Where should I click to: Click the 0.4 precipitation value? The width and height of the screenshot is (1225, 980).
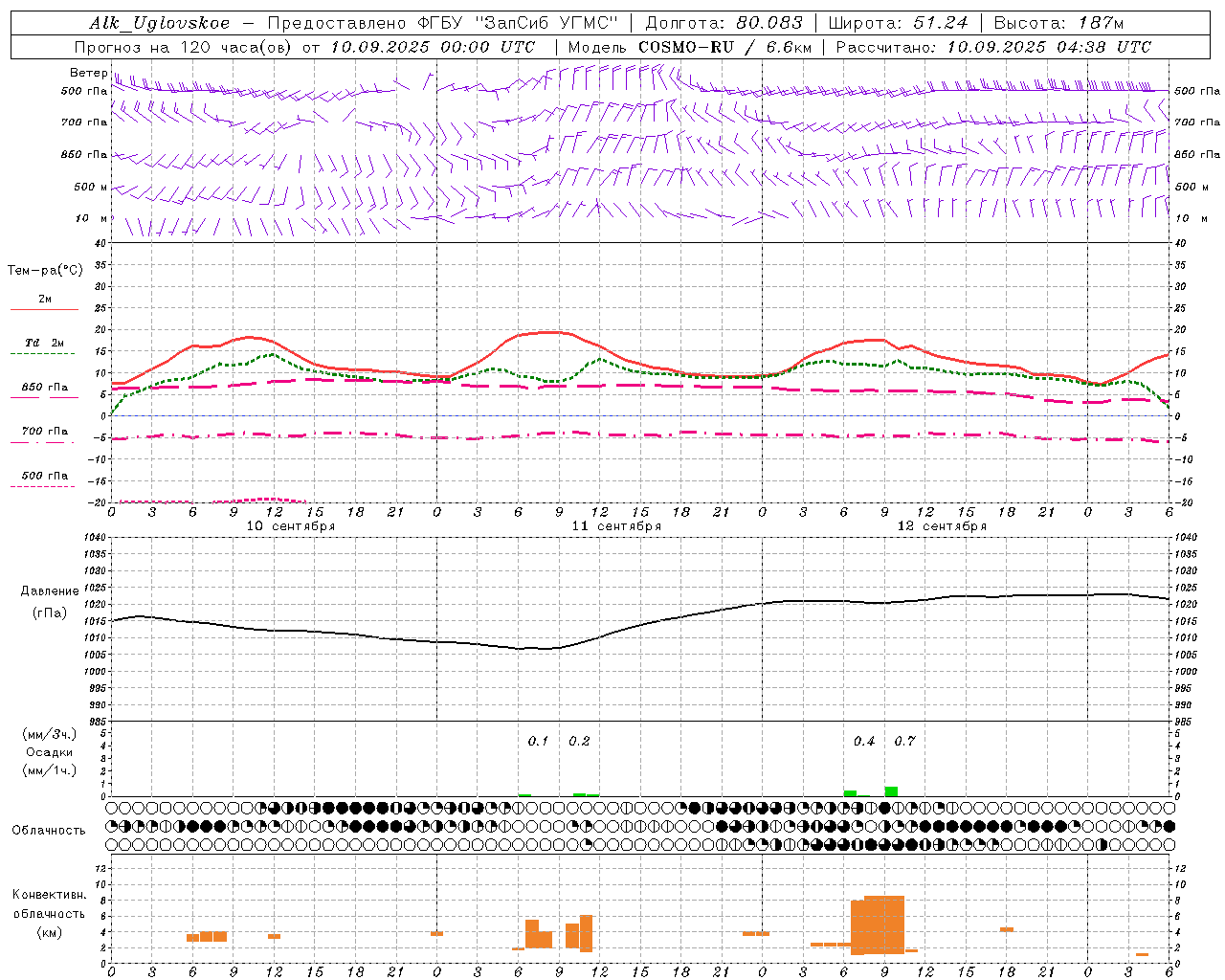864,741
